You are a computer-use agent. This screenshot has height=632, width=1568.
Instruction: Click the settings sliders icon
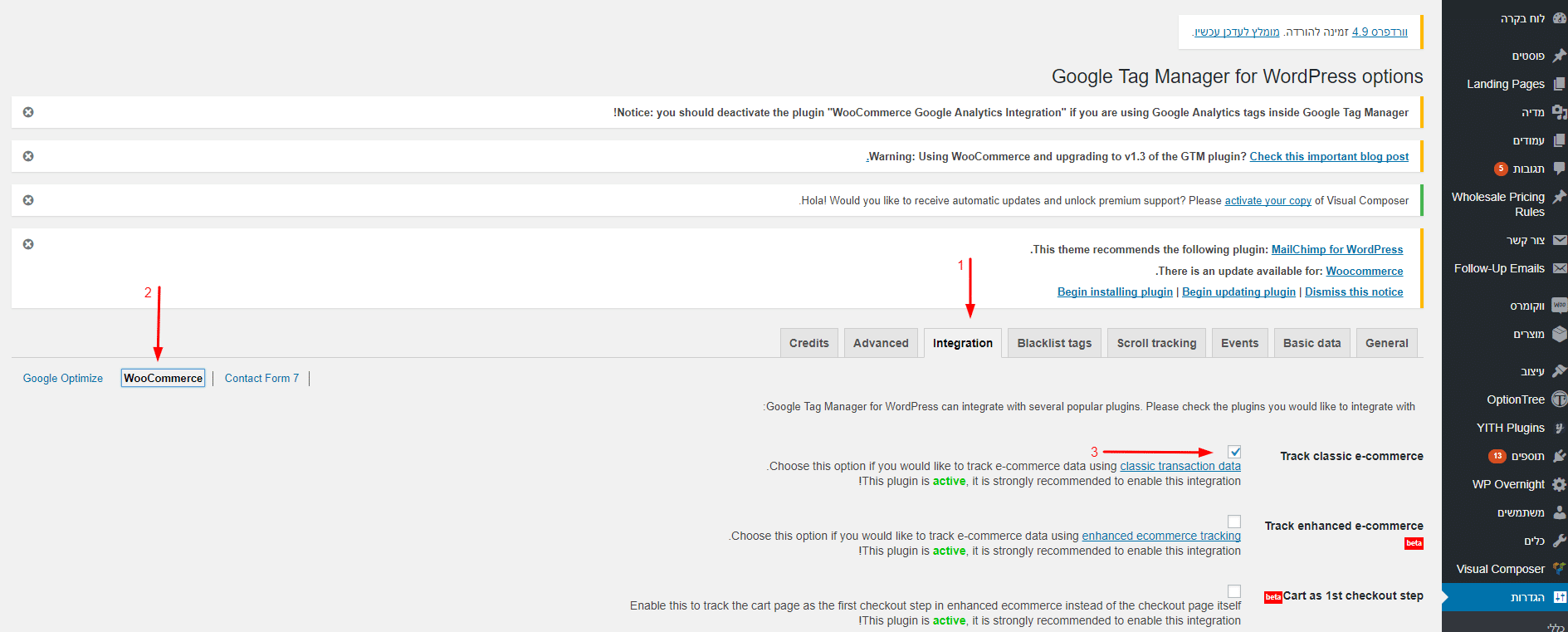1559,597
